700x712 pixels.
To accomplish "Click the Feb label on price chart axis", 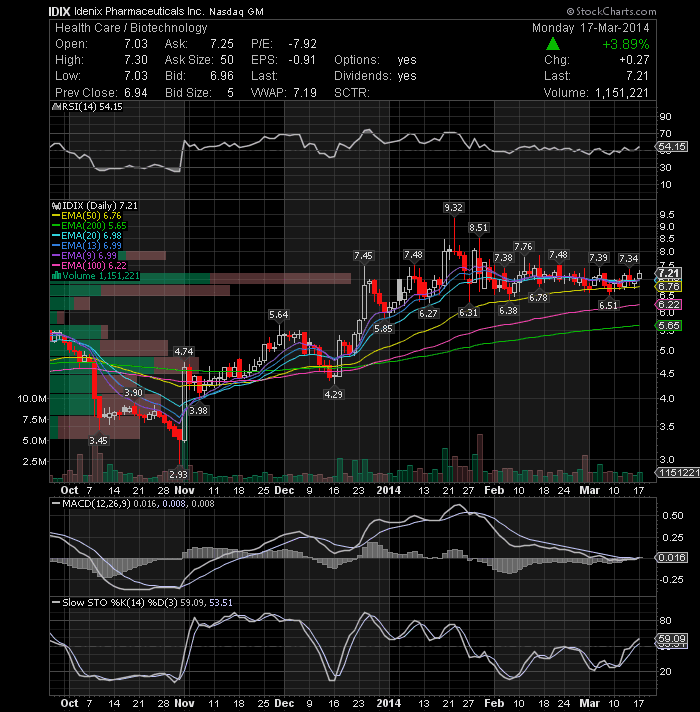I will pyautogui.click(x=494, y=490).
